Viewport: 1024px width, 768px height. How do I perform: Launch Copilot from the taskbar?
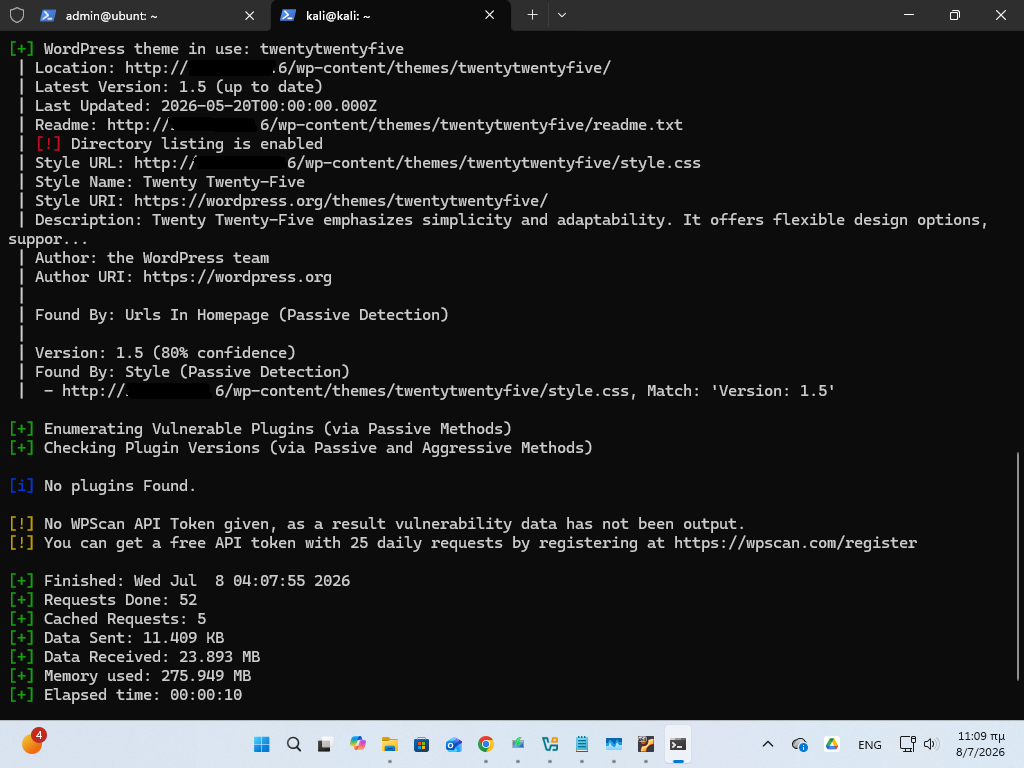tap(357, 744)
